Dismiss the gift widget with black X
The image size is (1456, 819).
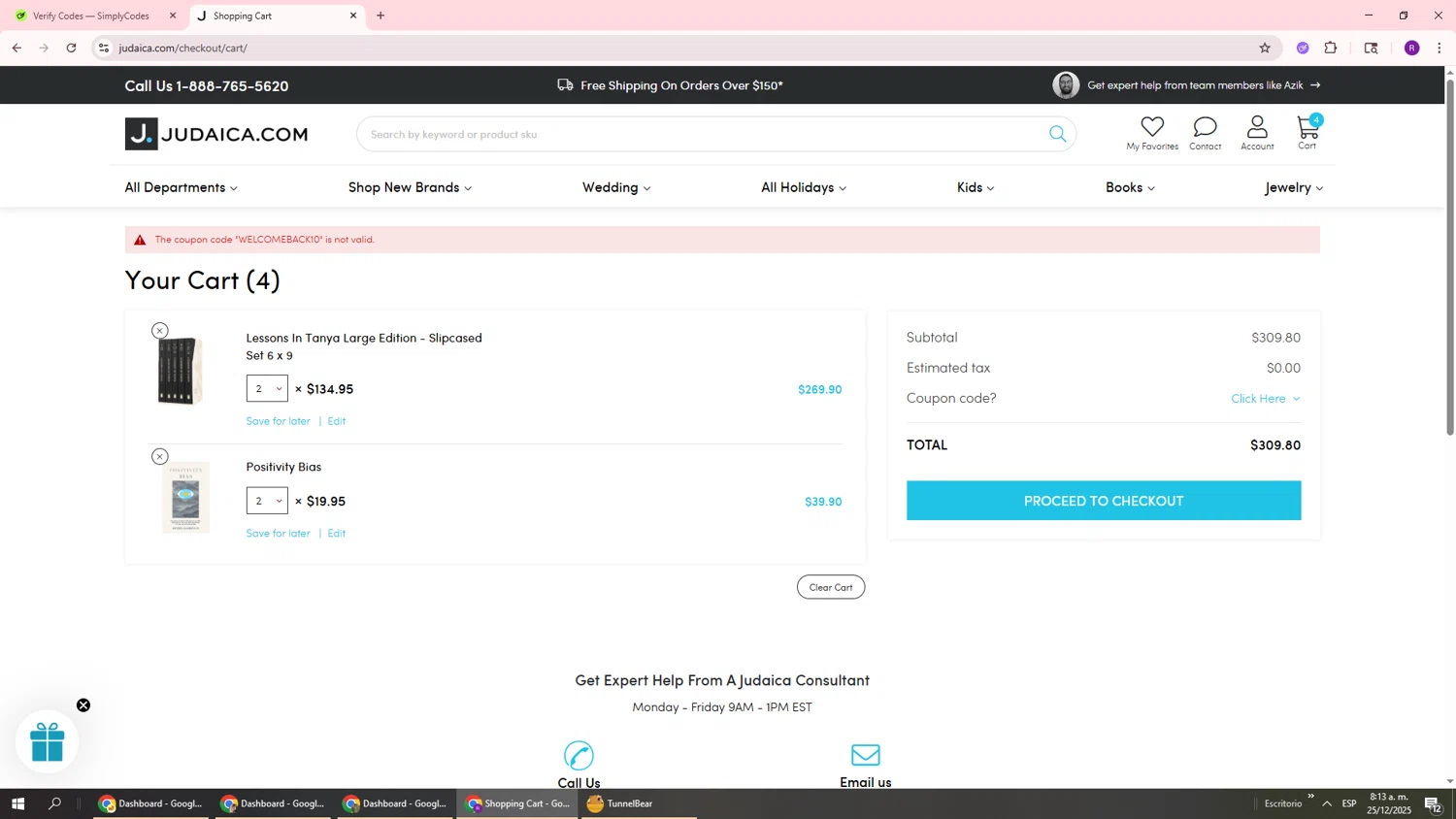[x=83, y=705]
